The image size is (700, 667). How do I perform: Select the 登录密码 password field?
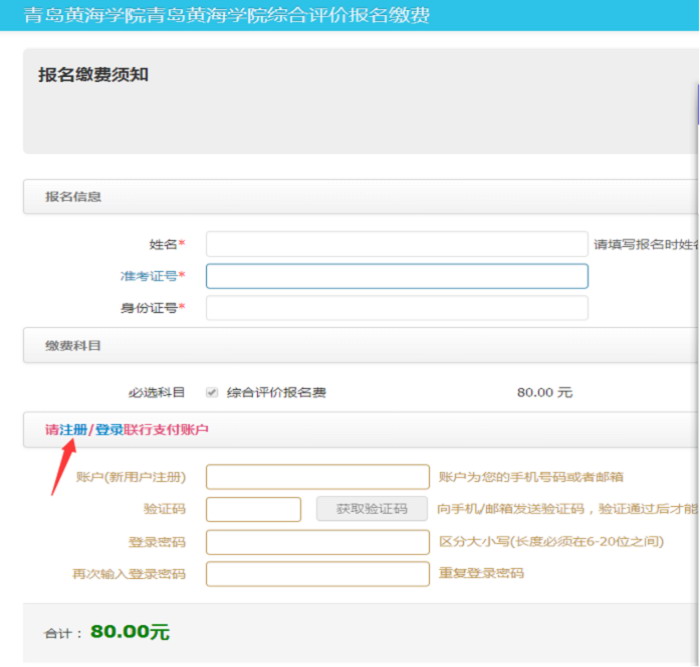pos(317,542)
